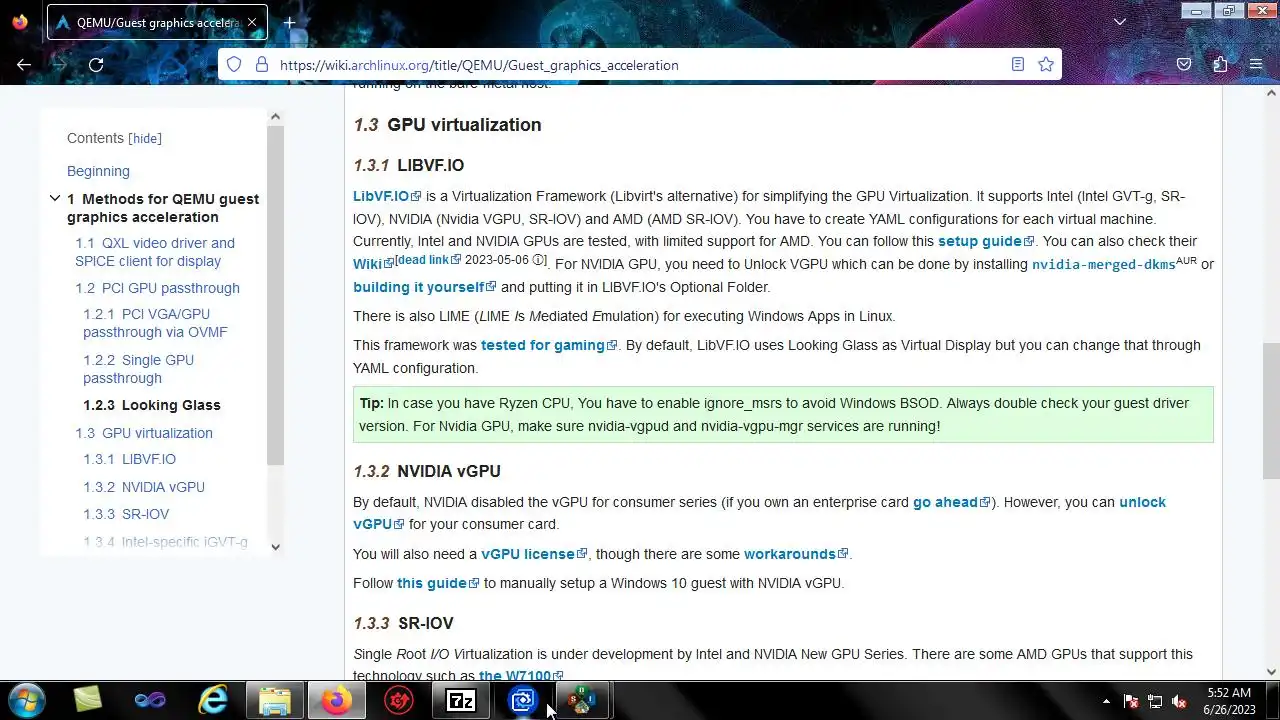Collapse the Methods for QEMU section
The image size is (1280, 720).
[x=55, y=198]
